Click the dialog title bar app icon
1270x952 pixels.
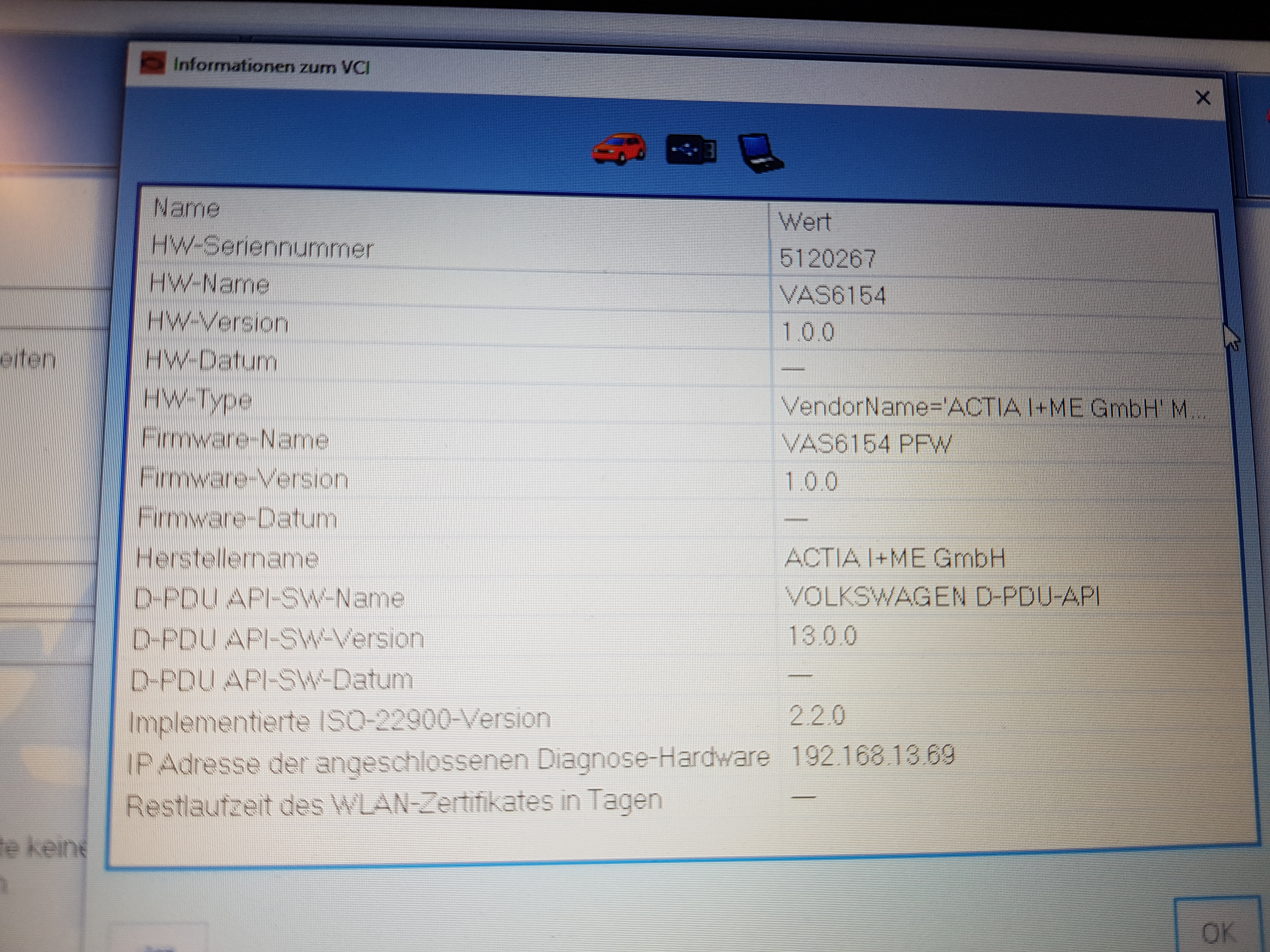coord(153,63)
